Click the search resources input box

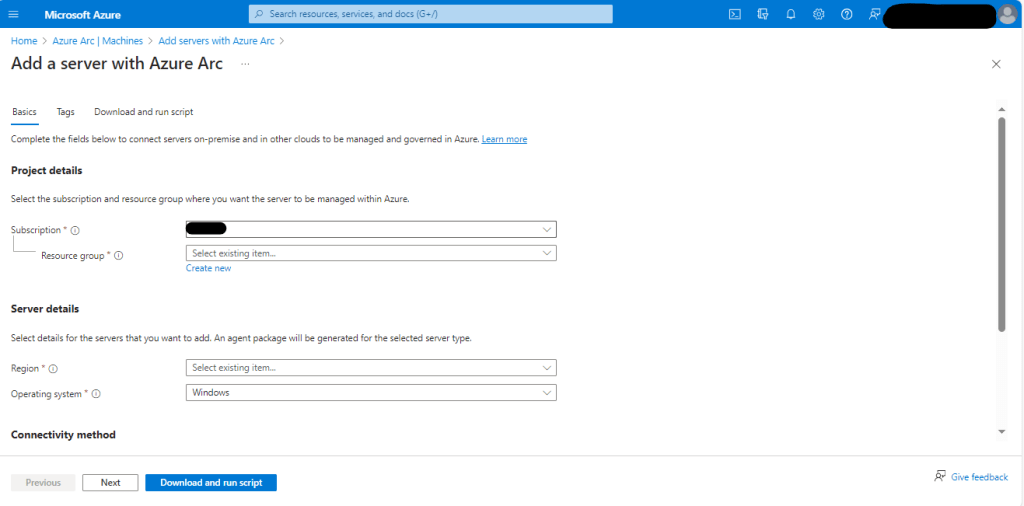(430, 14)
